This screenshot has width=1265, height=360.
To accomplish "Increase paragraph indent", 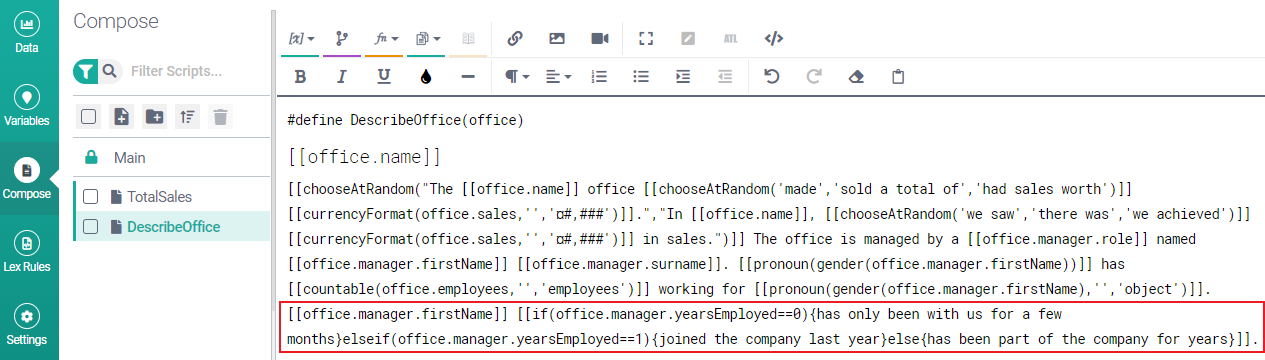I will [x=683, y=76].
